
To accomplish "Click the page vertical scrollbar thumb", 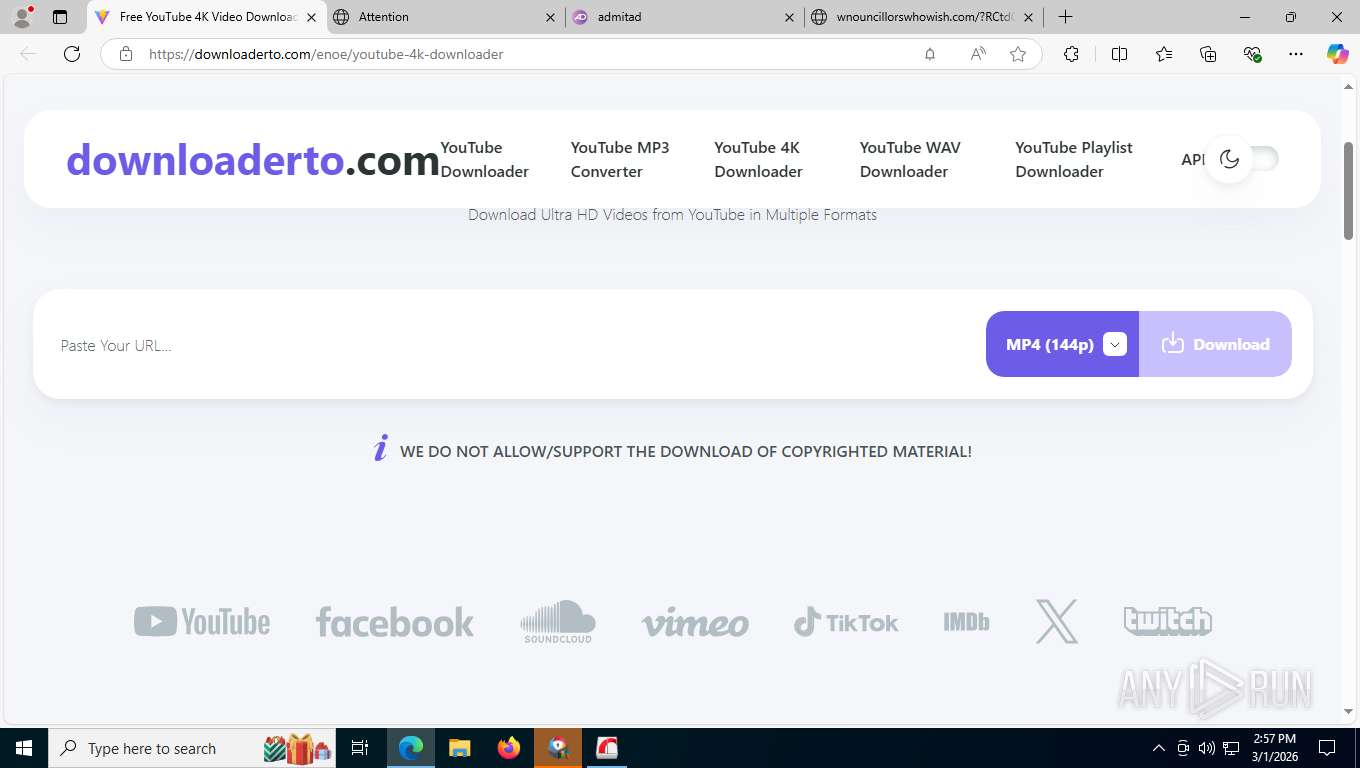I will click(x=1348, y=190).
